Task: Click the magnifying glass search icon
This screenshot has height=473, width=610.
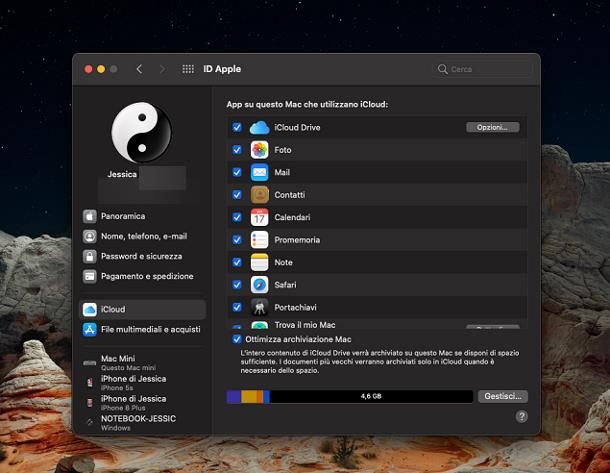Action: [x=442, y=69]
